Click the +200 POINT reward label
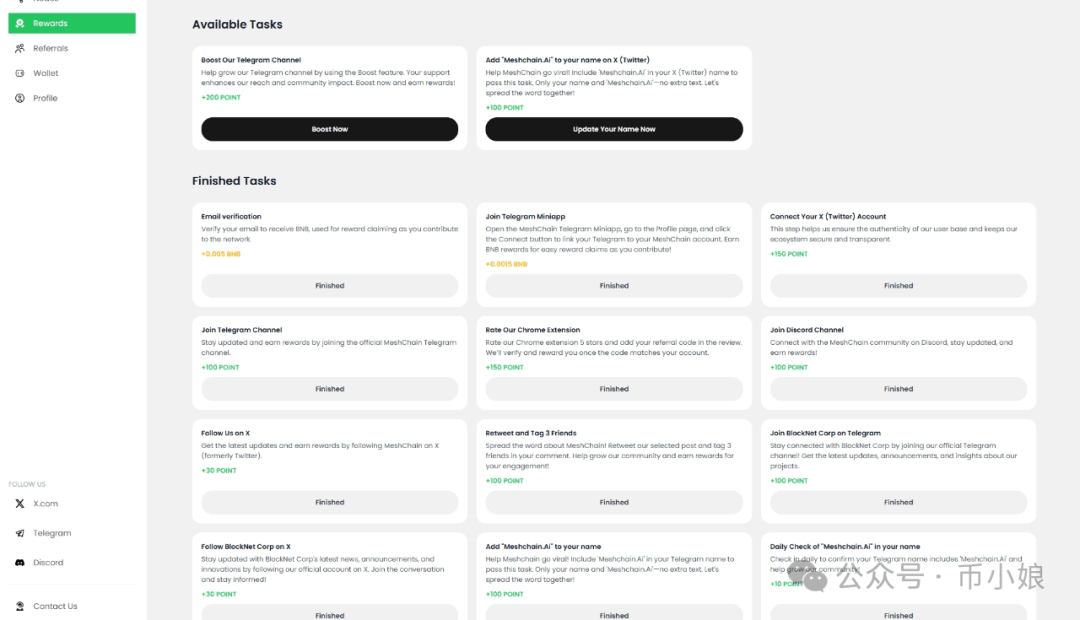Image resolution: width=1080 pixels, height=620 pixels. pos(220,97)
